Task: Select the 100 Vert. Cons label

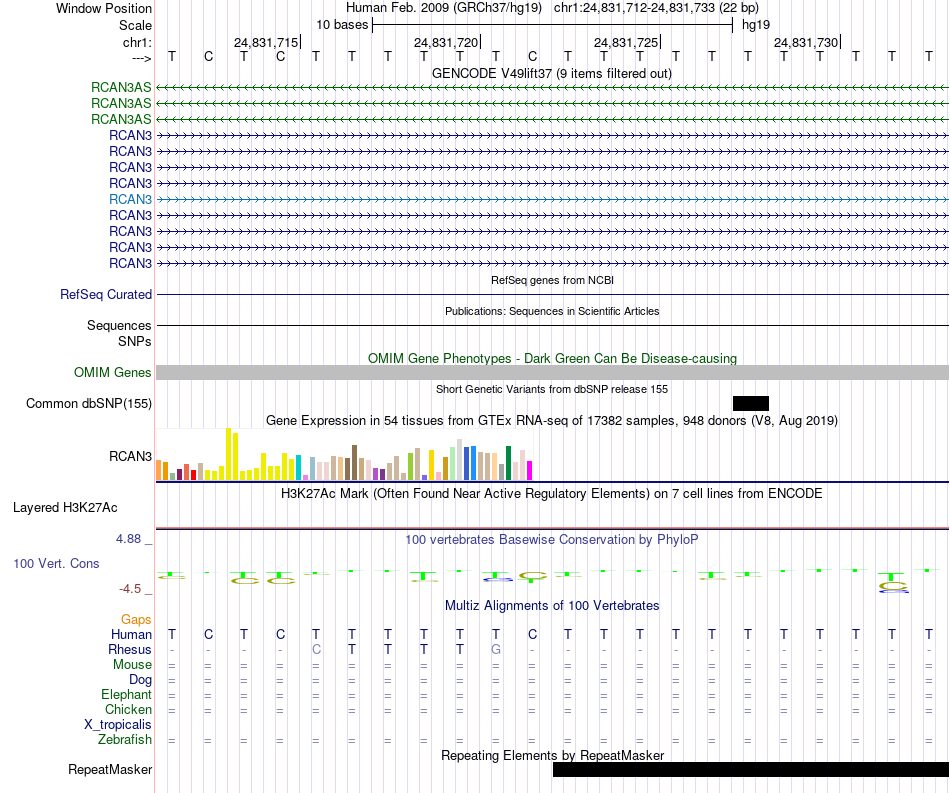Action: click(56, 563)
